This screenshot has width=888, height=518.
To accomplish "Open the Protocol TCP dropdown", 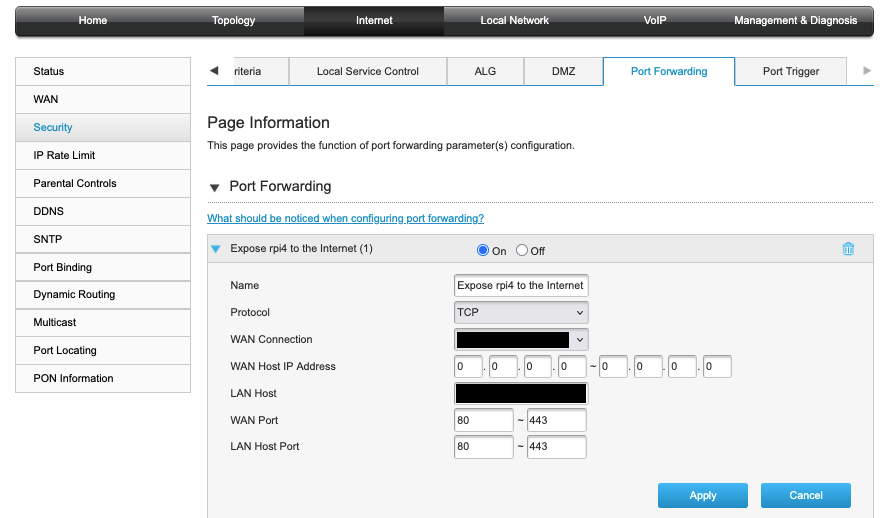I will [x=521, y=312].
